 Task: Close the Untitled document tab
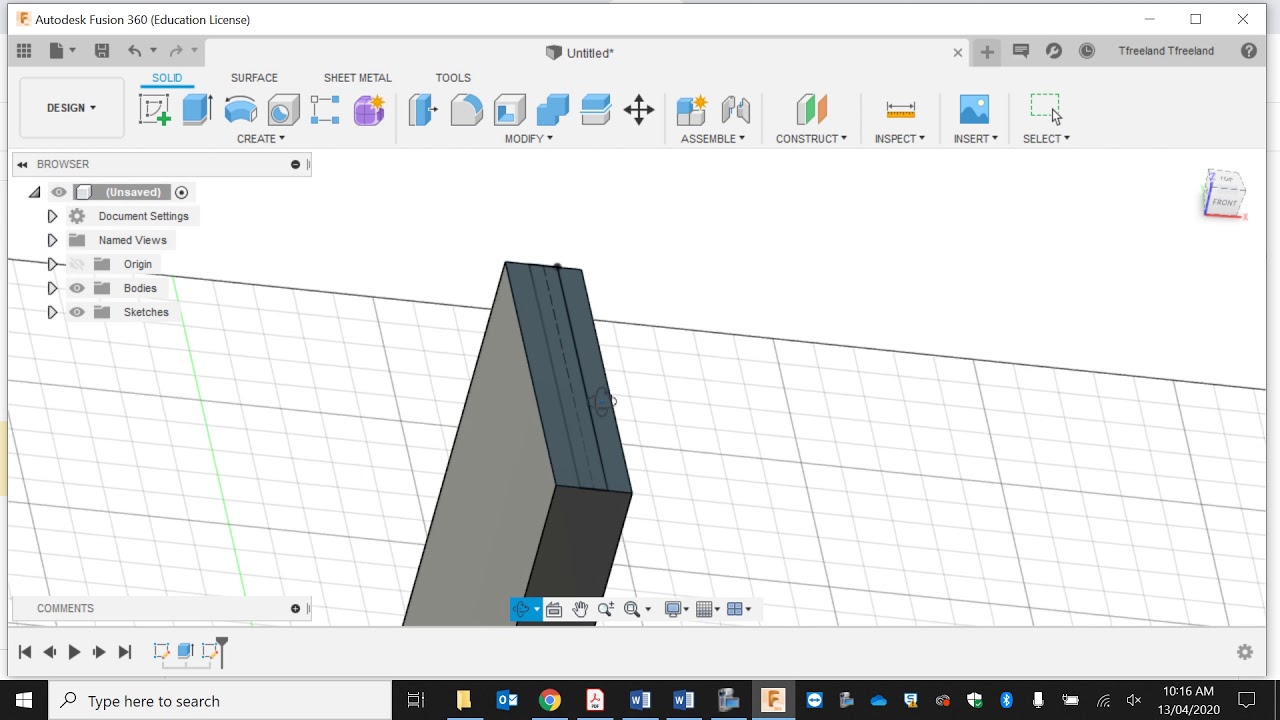958,53
